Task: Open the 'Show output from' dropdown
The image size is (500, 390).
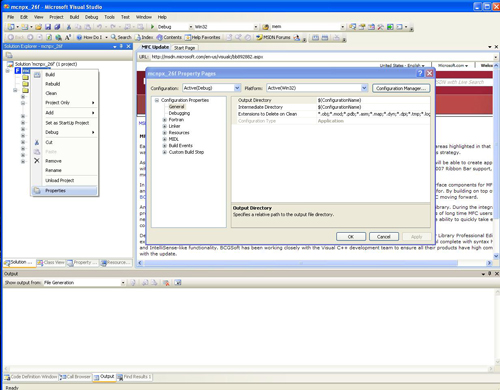Action: tap(84, 283)
